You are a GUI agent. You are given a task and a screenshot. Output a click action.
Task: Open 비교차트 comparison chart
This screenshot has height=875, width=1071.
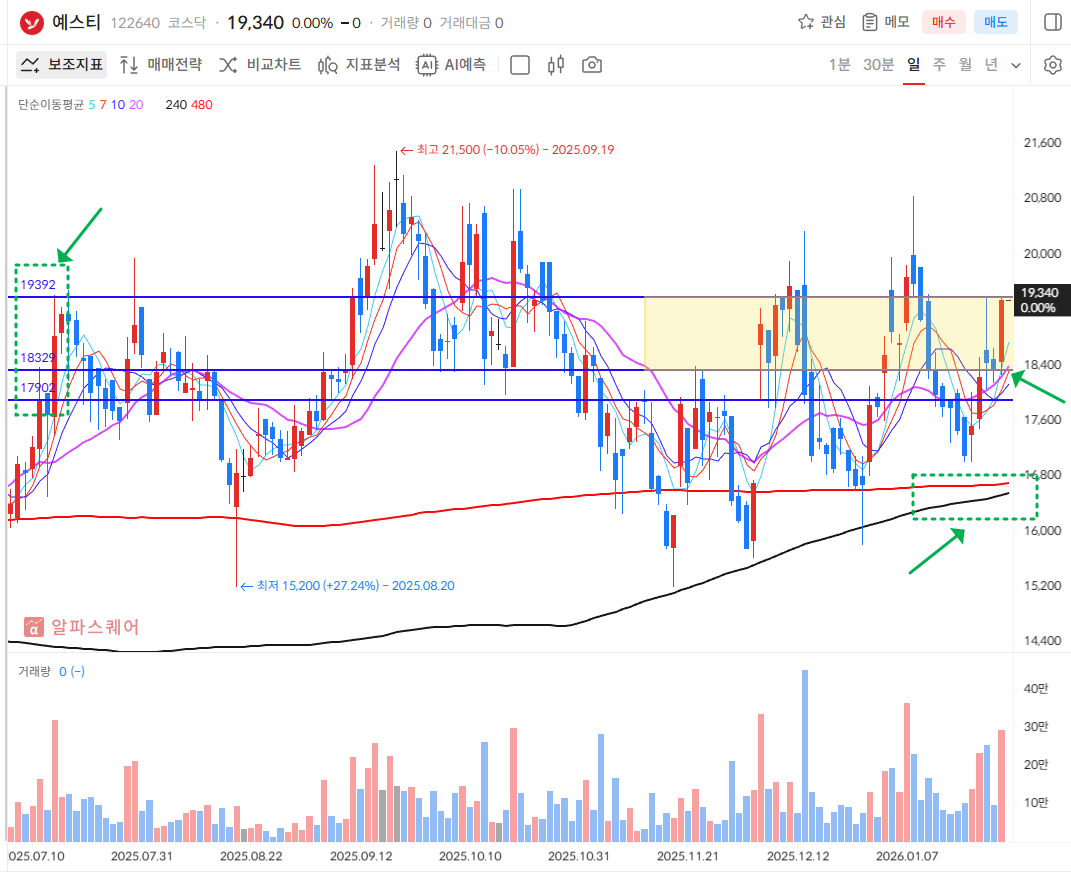[x=259, y=65]
